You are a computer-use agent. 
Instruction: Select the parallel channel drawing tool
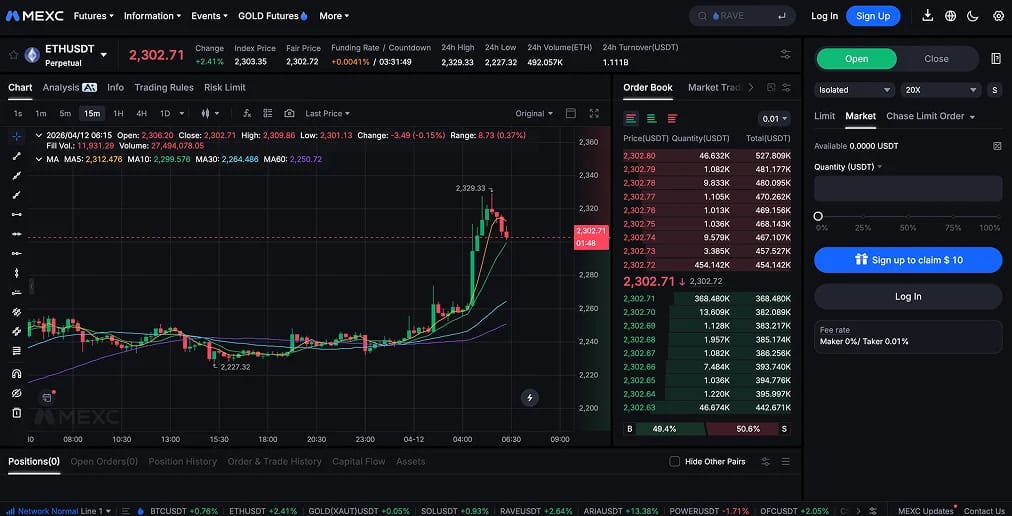pyautogui.click(x=17, y=311)
